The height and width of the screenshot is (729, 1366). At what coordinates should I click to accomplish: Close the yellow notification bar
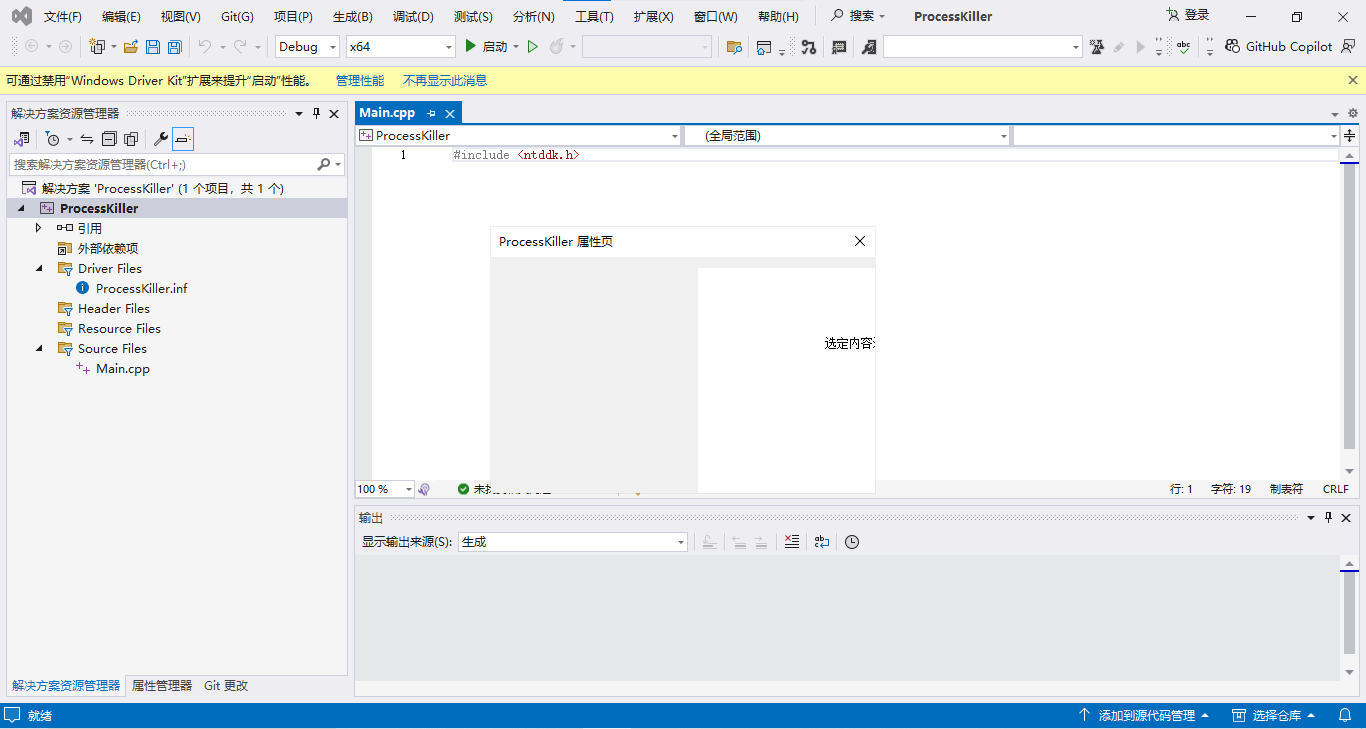1353,80
